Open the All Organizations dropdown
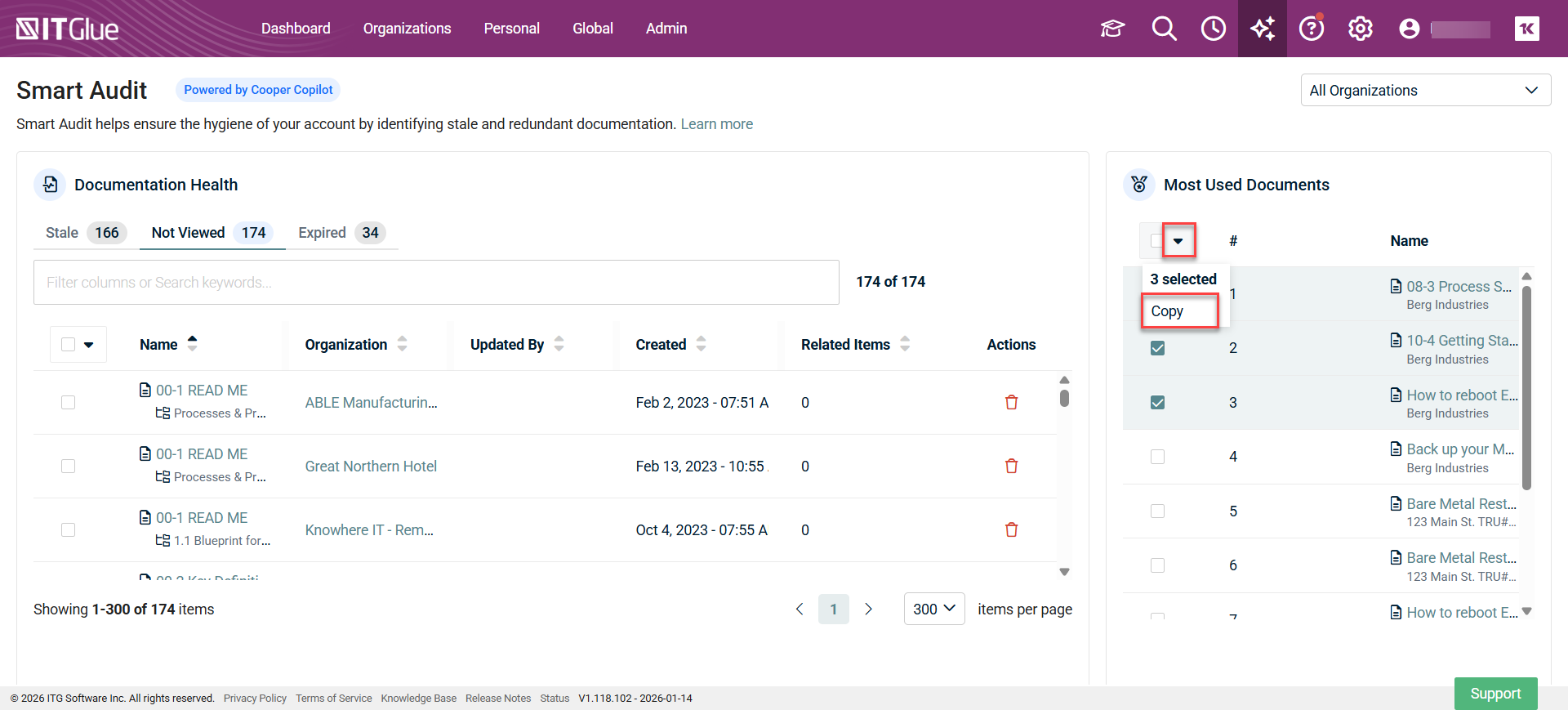 [1424, 90]
